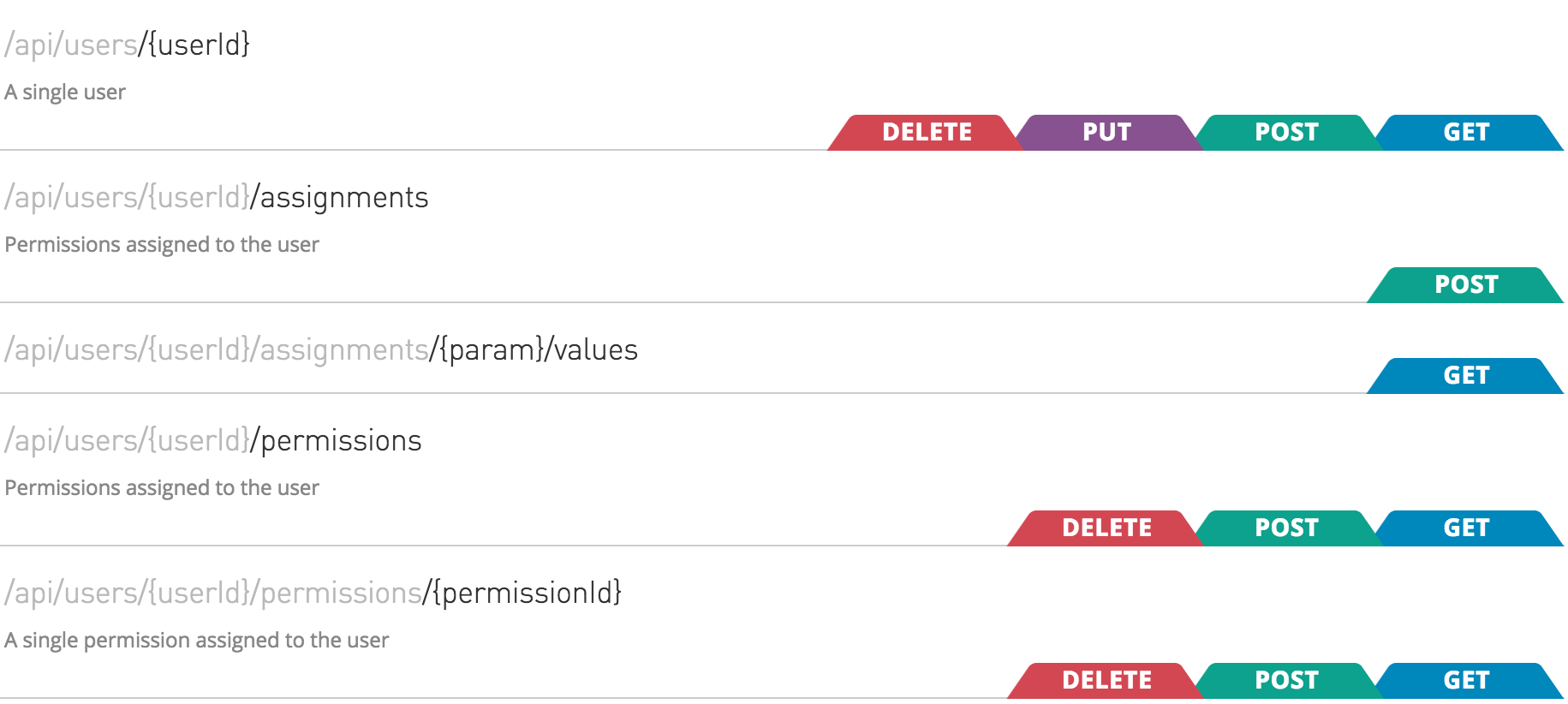This screenshot has height=704, width=1568.
Task: Click the /api/users/{userId}/permissions path
Action: coord(212,440)
